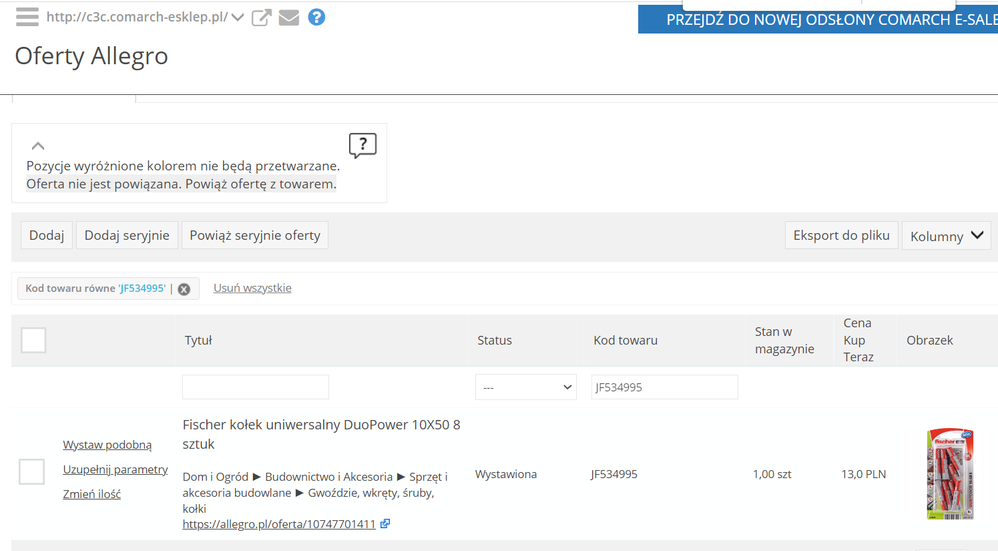Click the 1,00 szt stock cell
The height and width of the screenshot is (551, 998).
(772, 474)
